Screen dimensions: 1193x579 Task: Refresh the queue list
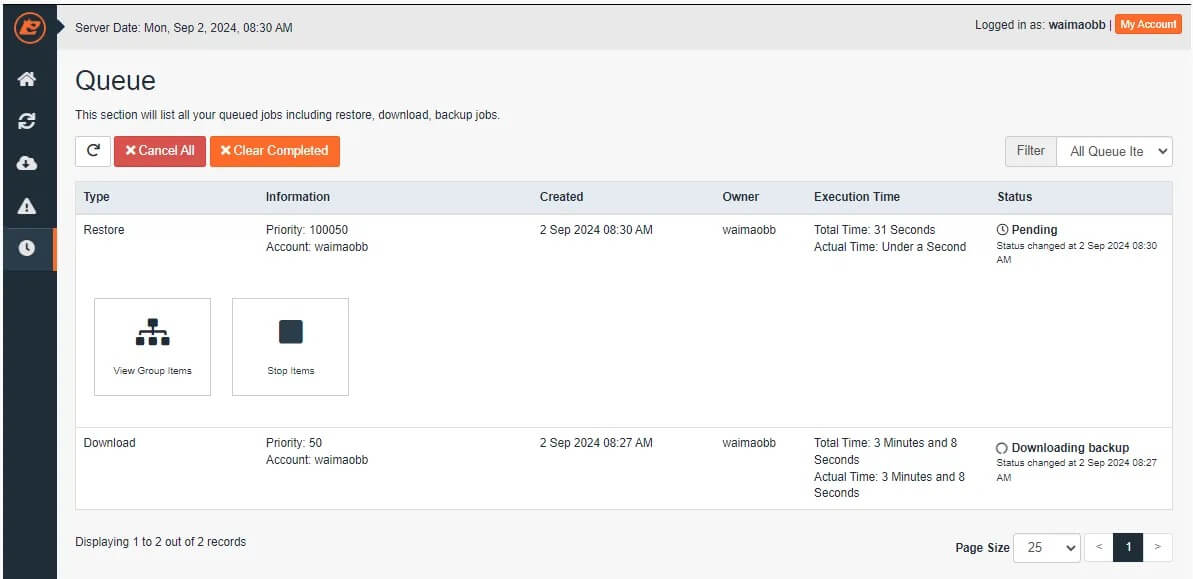[x=93, y=151]
